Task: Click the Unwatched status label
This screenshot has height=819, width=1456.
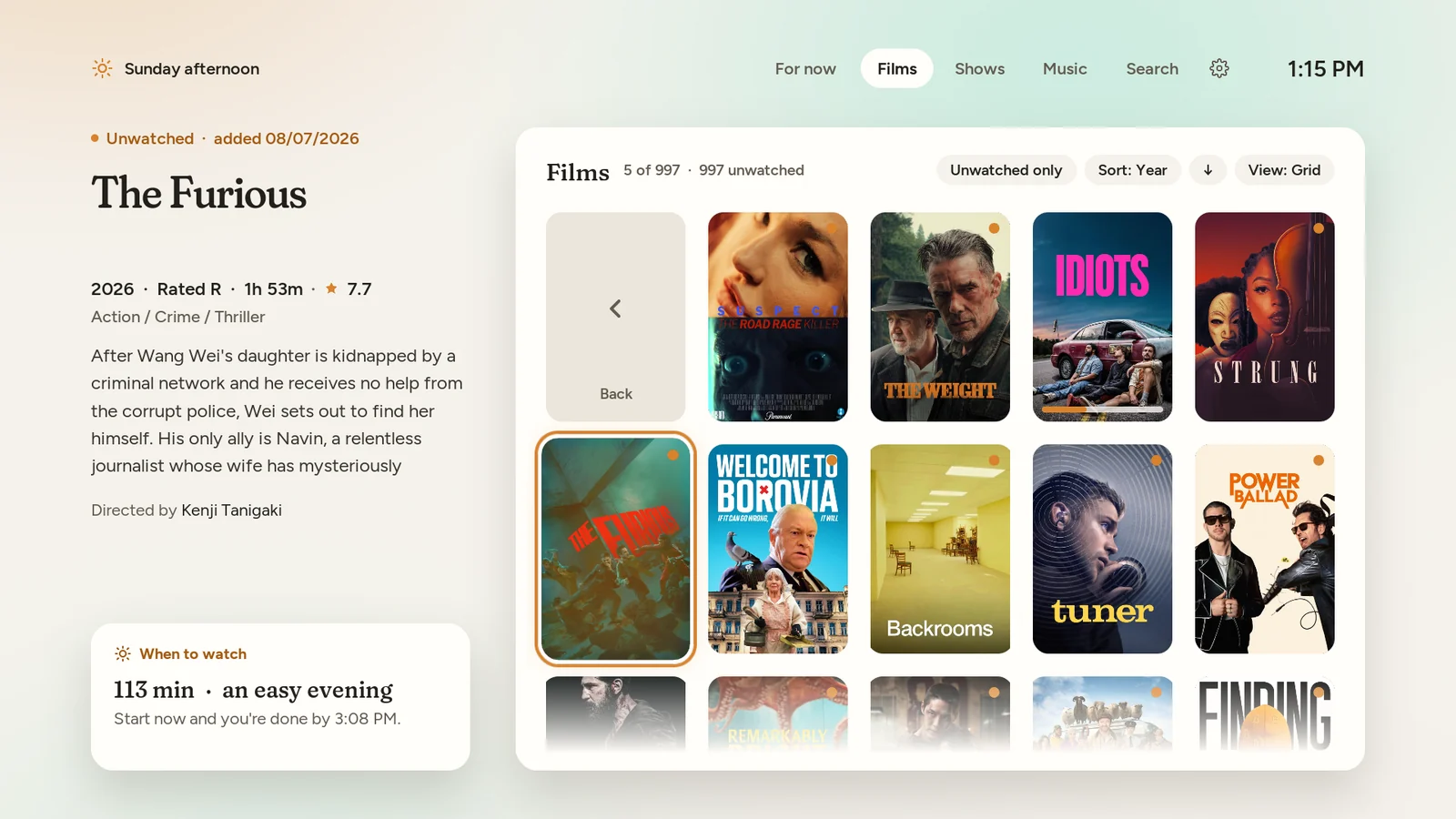Action: coord(150,138)
